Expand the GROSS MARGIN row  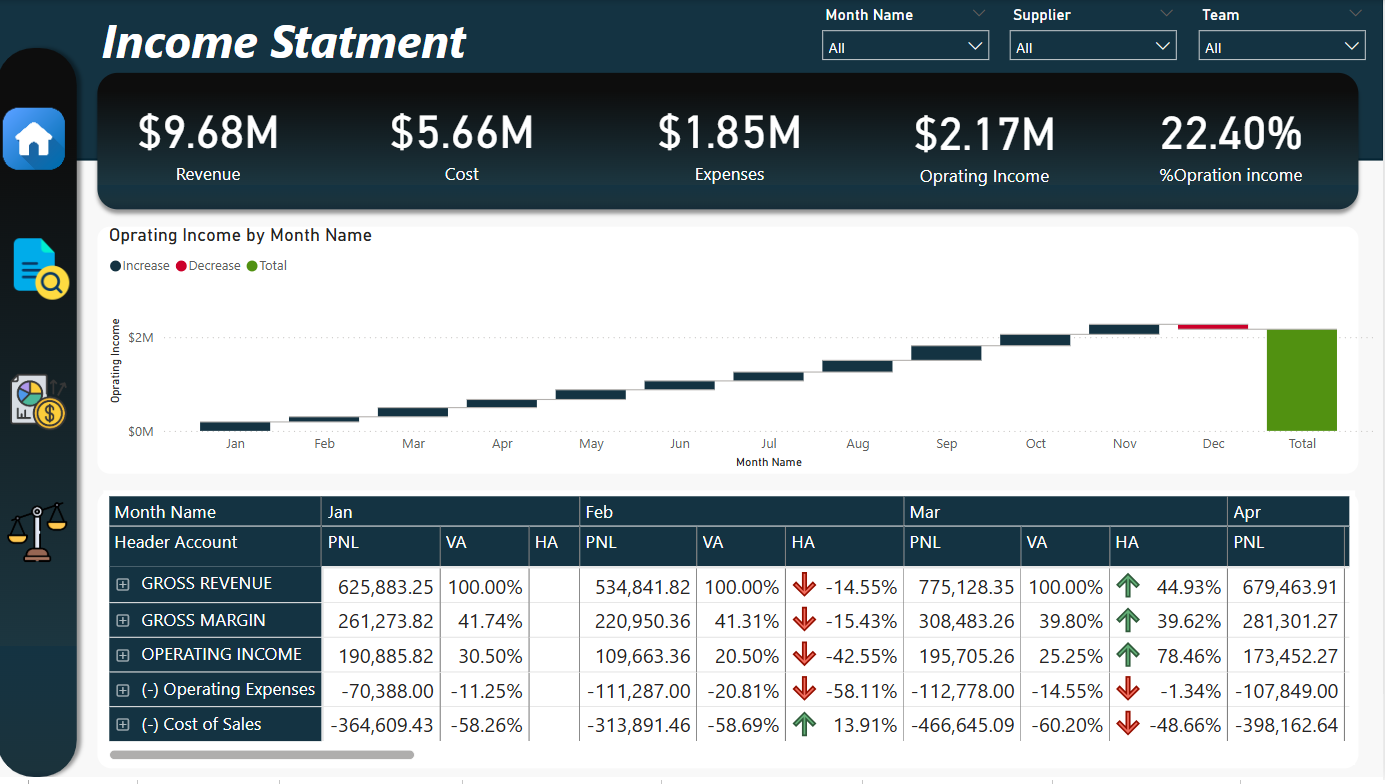click(123, 621)
